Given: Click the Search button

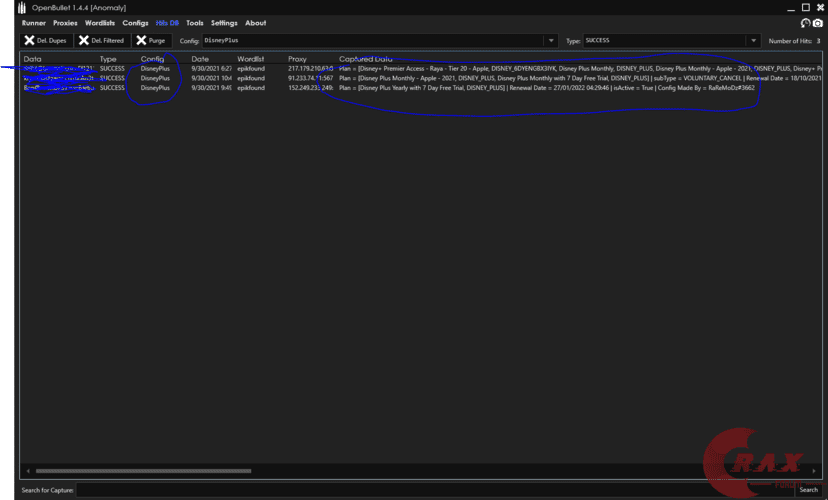Looking at the screenshot, I should pos(808,490).
